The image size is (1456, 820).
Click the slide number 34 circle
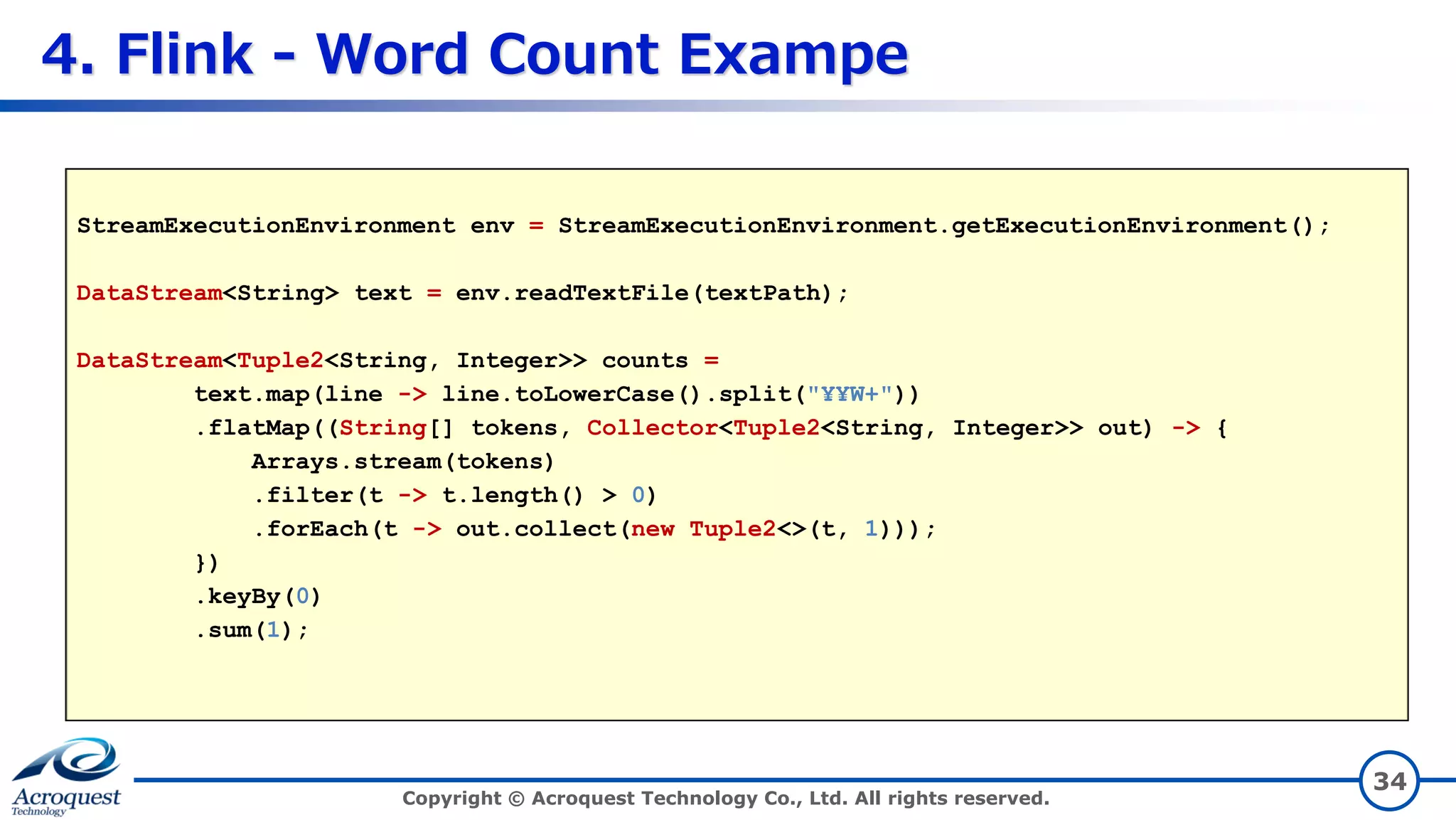(x=1389, y=781)
